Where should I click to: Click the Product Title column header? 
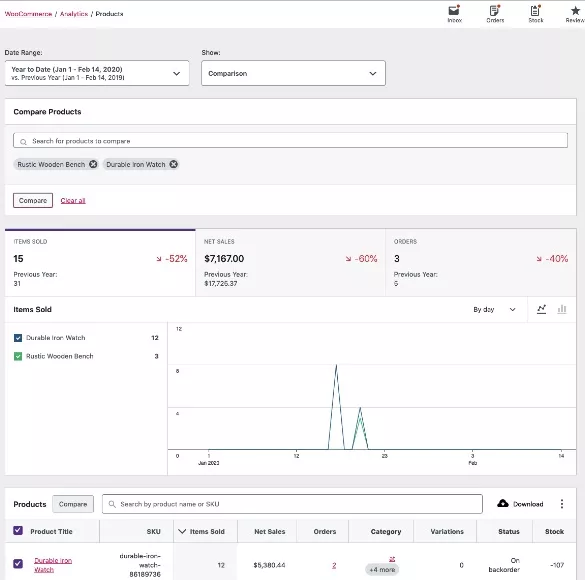click(x=51, y=531)
